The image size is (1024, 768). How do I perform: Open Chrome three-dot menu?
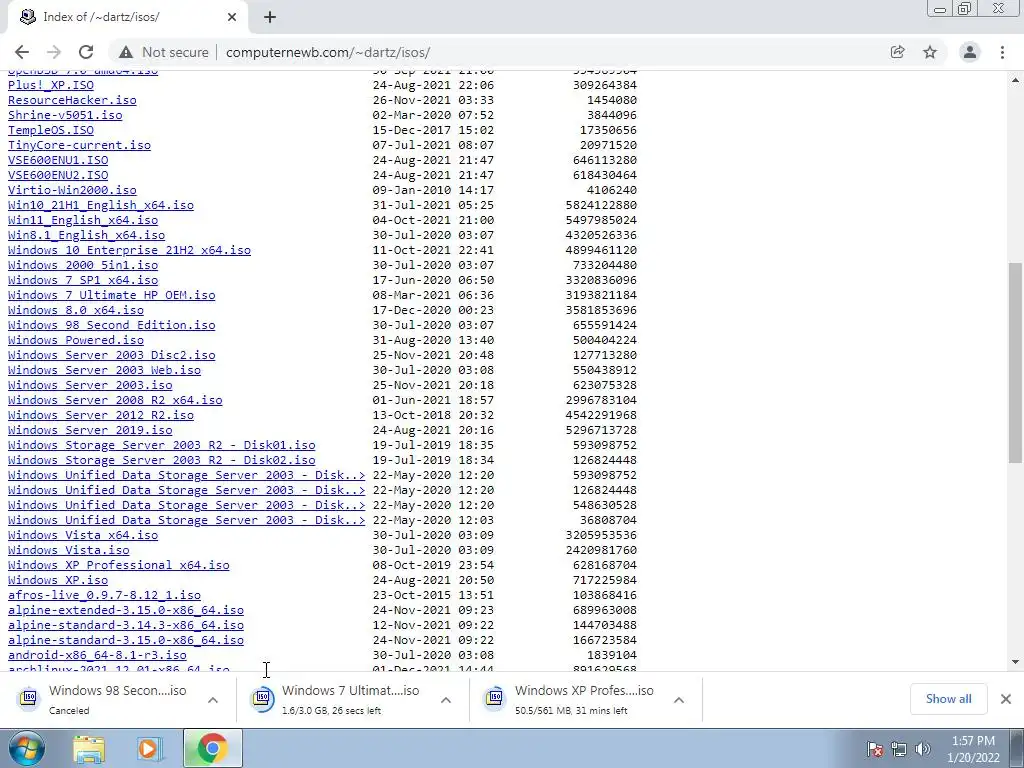point(1002,52)
